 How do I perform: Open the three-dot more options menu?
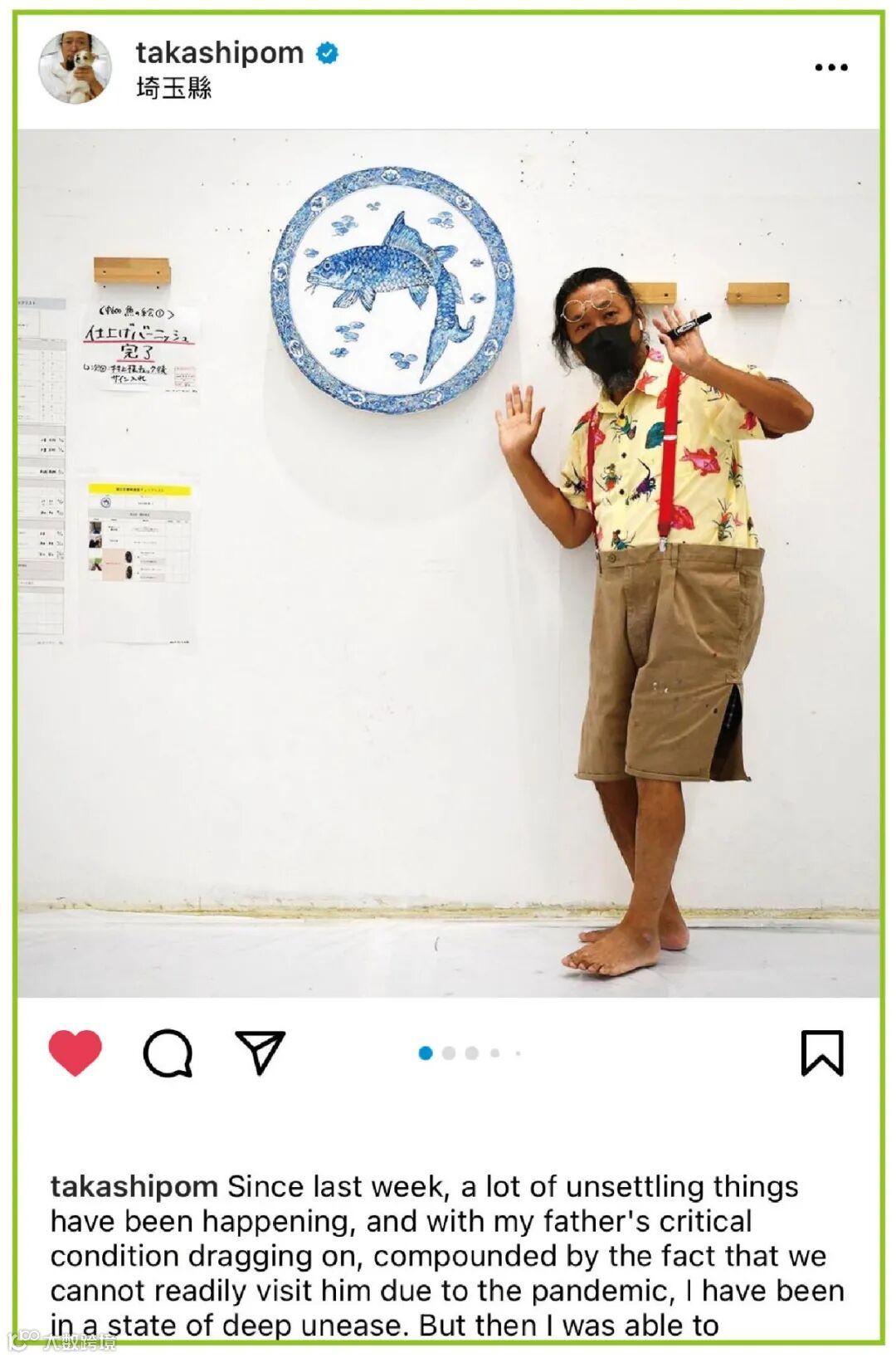pos(831,67)
